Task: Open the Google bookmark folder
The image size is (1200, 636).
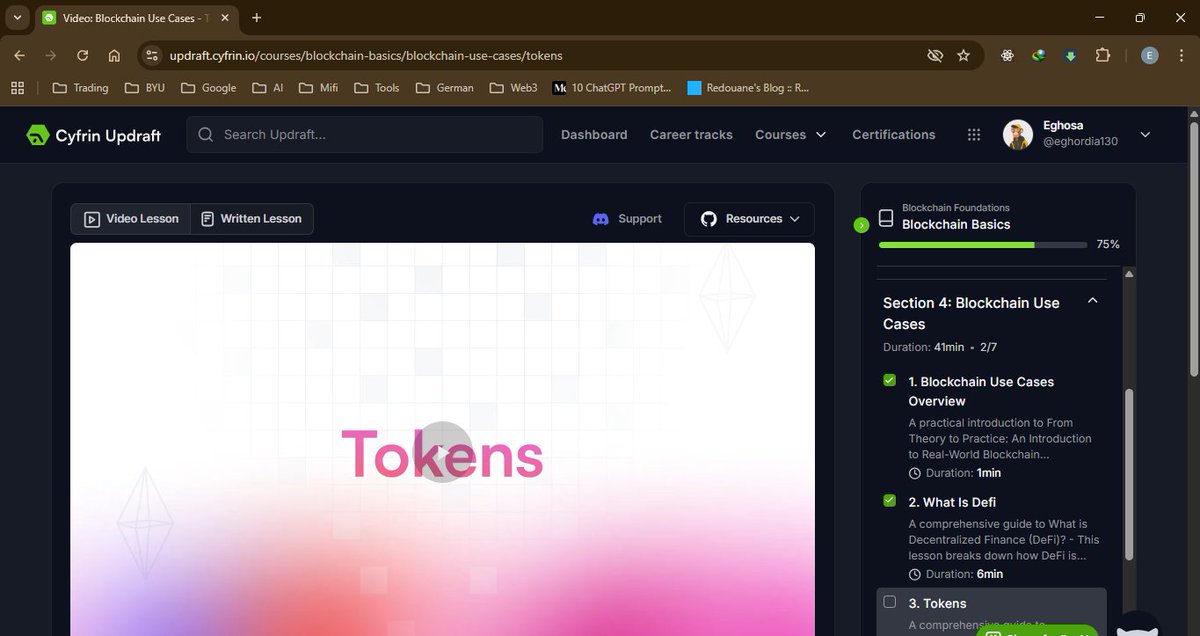Action: coord(208,88)
